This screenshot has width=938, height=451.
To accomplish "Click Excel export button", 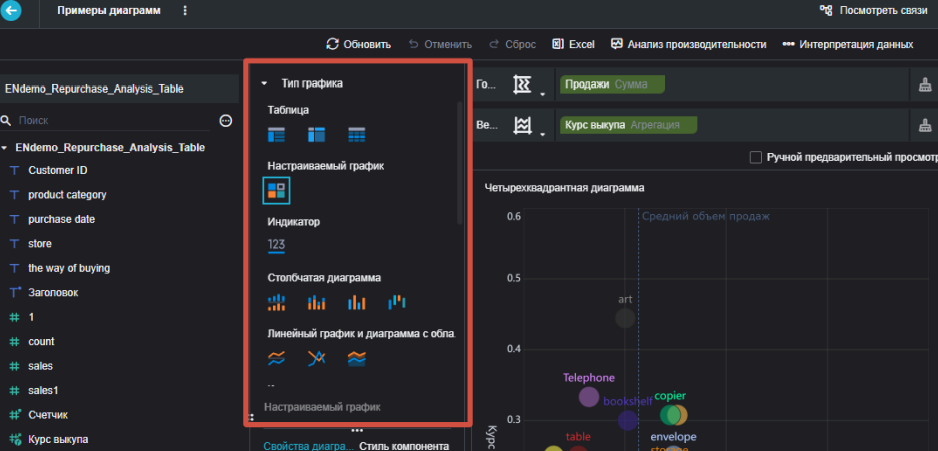I will tap(573, 44).
